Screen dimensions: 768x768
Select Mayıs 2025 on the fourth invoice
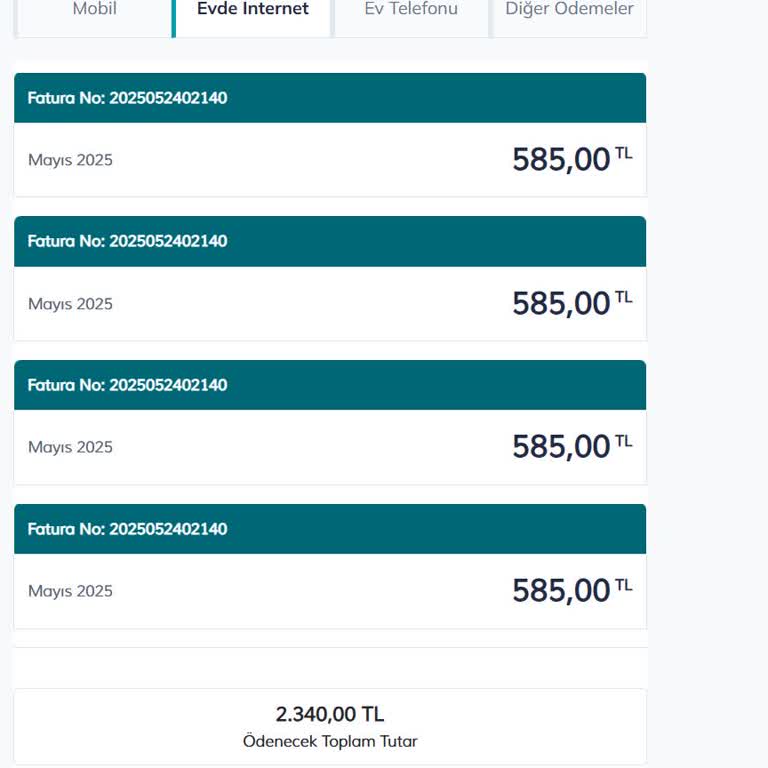pos(70,591)
